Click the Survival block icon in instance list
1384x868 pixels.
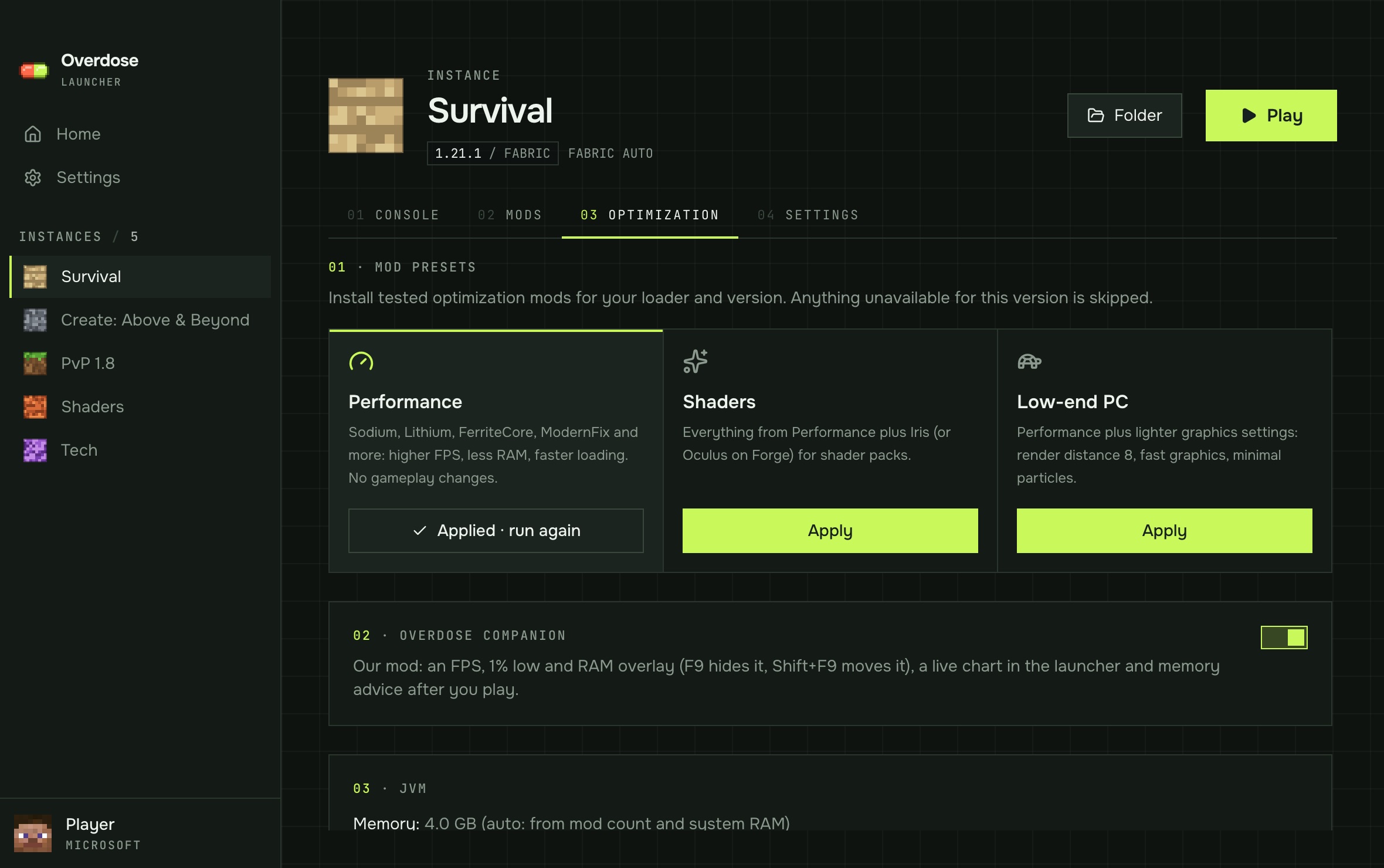[x=35, y=277]
